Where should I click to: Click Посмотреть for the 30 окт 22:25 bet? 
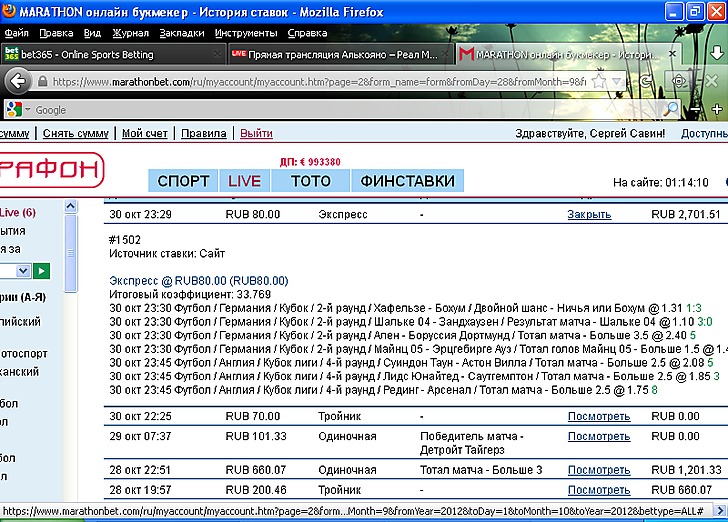click(x=599, y=416)
